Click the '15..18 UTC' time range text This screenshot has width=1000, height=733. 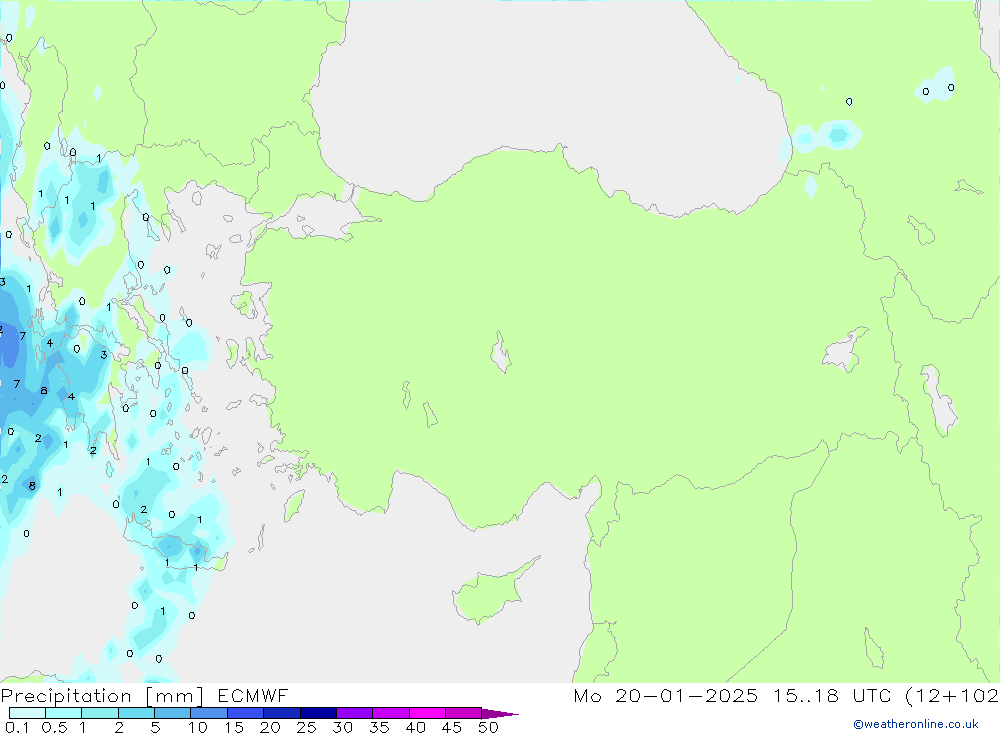tap(832, 696)
